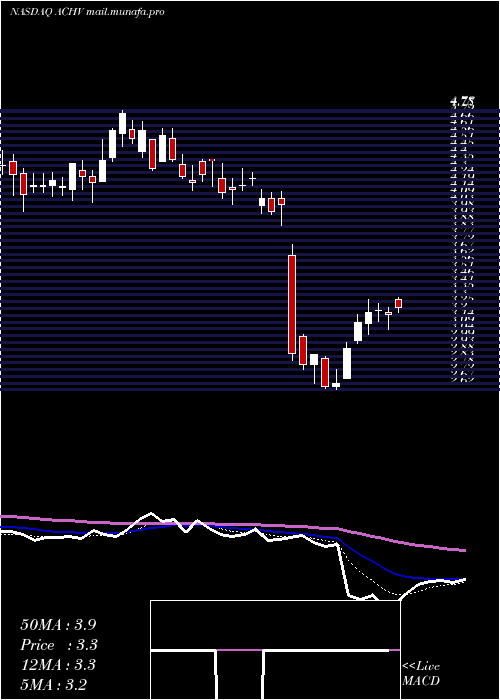Click the <<Live MACD label
The image size is (500, 700).
421,674
